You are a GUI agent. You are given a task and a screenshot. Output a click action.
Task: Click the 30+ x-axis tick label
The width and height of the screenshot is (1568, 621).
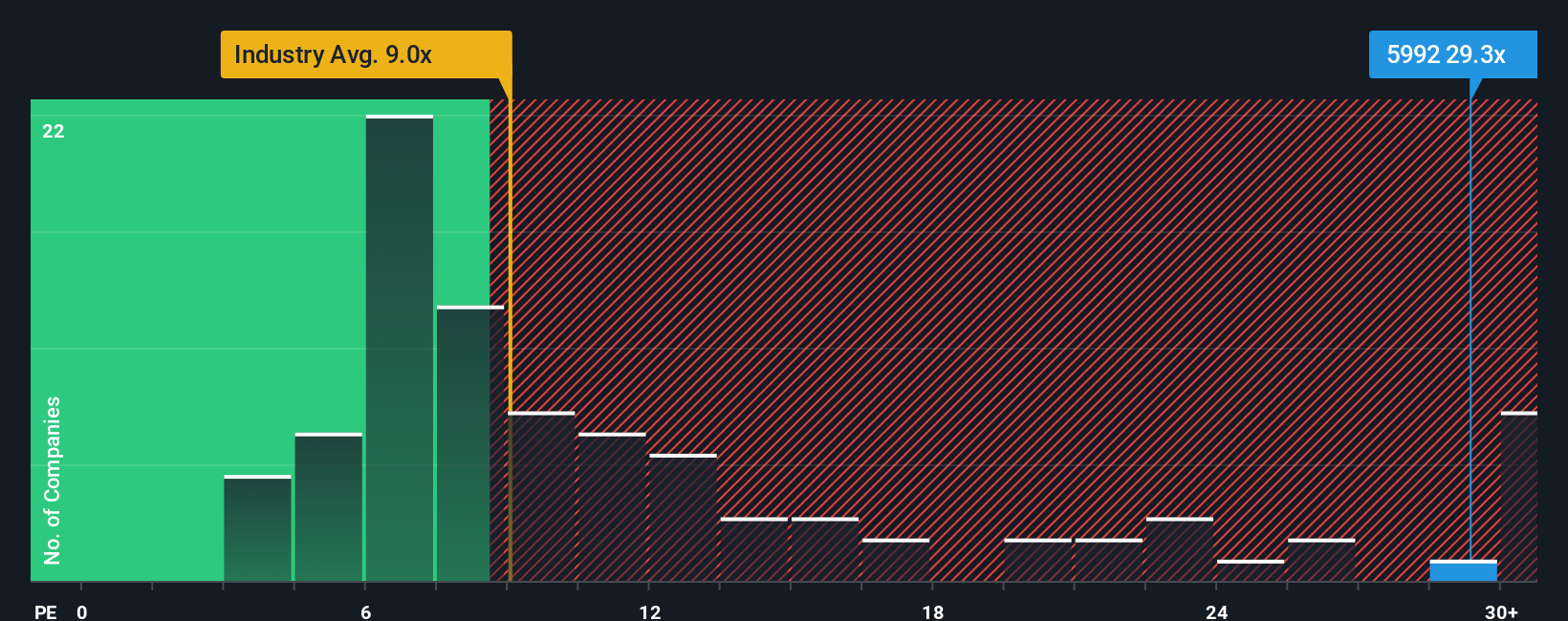(x=1501, y=611)
